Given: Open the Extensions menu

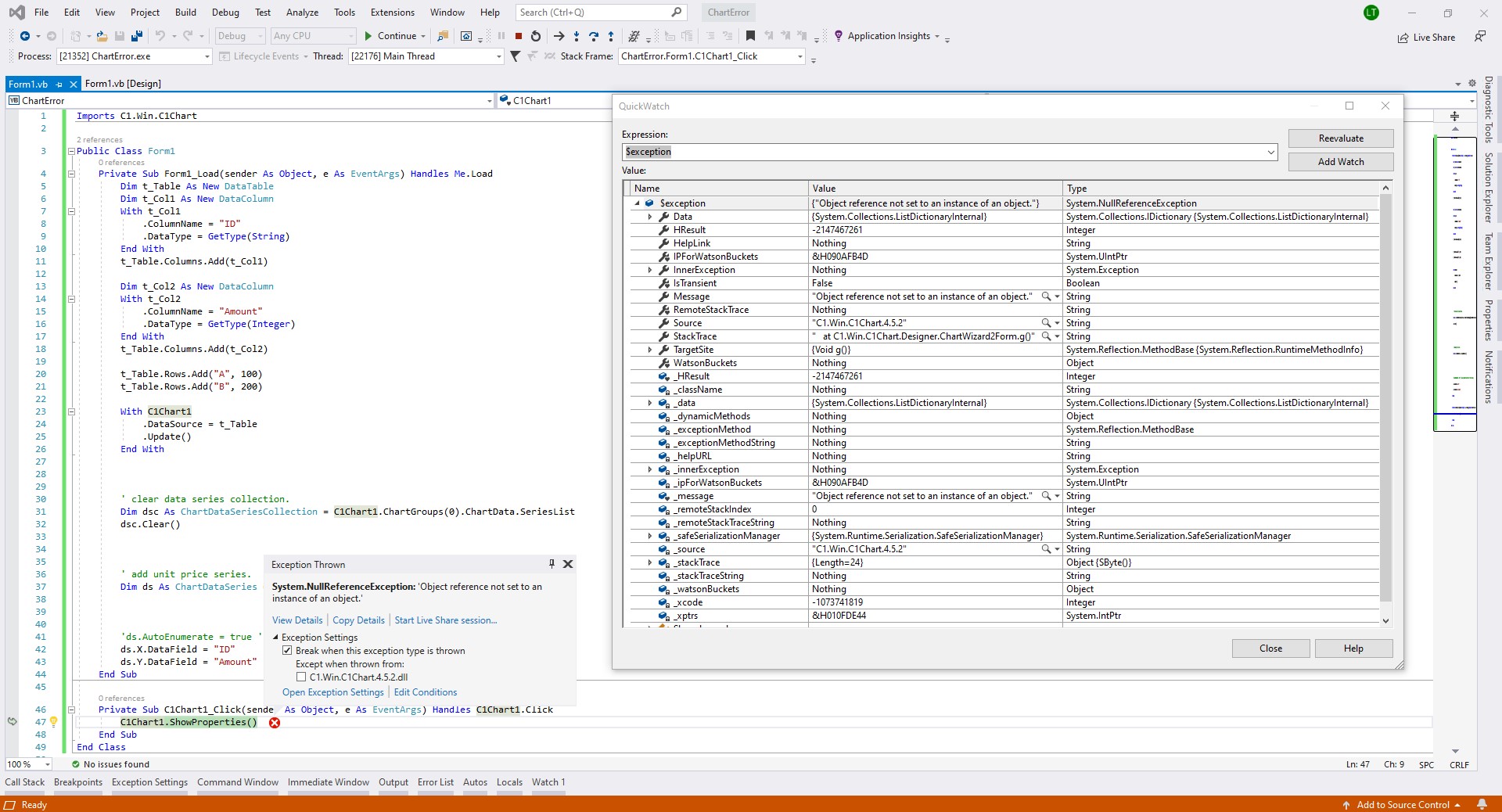Looking at the screenshot, I should point(393,13).
